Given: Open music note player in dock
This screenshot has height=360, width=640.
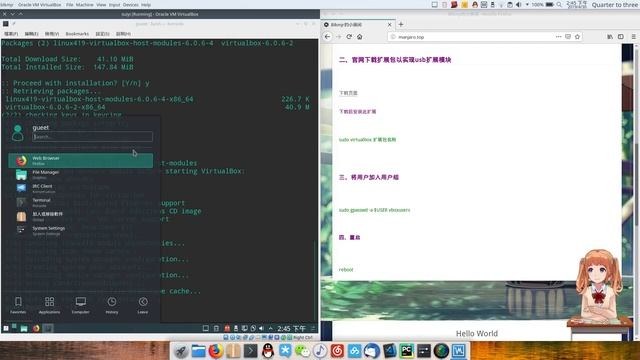Looking at the screenshot, I should tap(320, 351).
